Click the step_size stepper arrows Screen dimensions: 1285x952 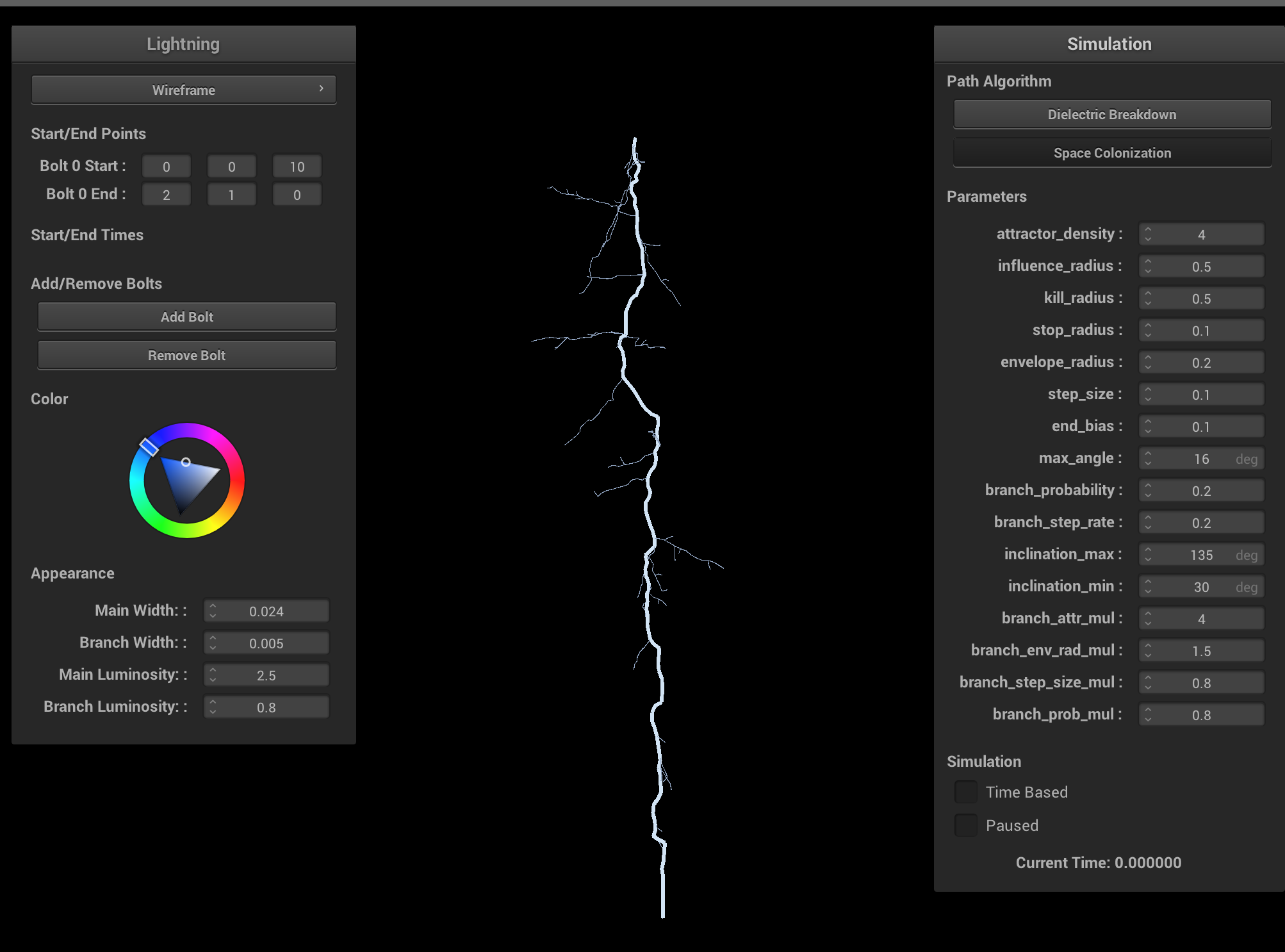pos(1148,395)
